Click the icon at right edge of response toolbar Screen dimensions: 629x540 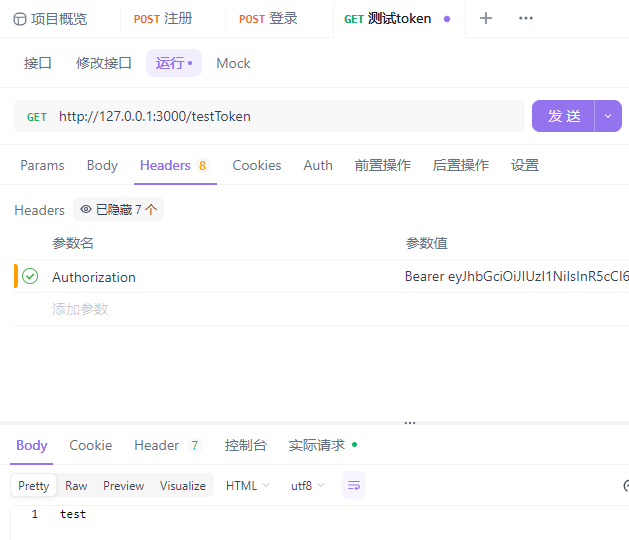[x=625, y=485]
